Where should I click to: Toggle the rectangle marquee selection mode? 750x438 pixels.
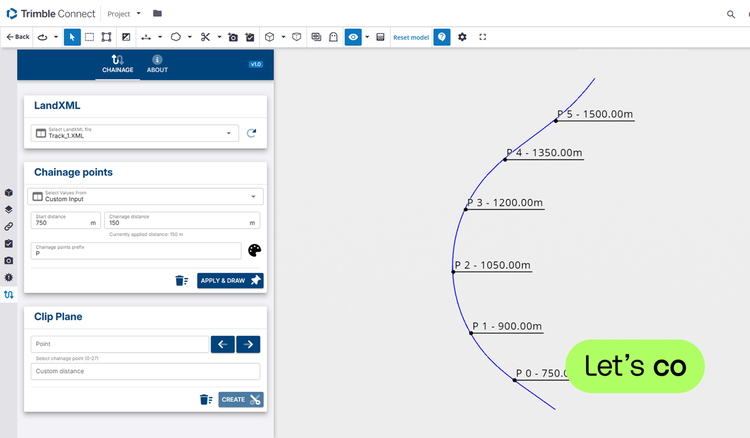(89, 37)
